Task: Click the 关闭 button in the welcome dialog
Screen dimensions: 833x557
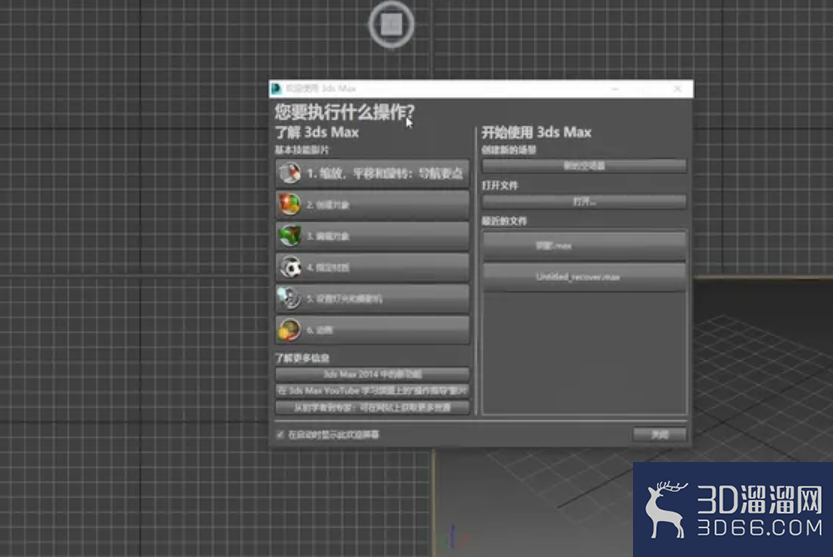Action: [659, 435]
